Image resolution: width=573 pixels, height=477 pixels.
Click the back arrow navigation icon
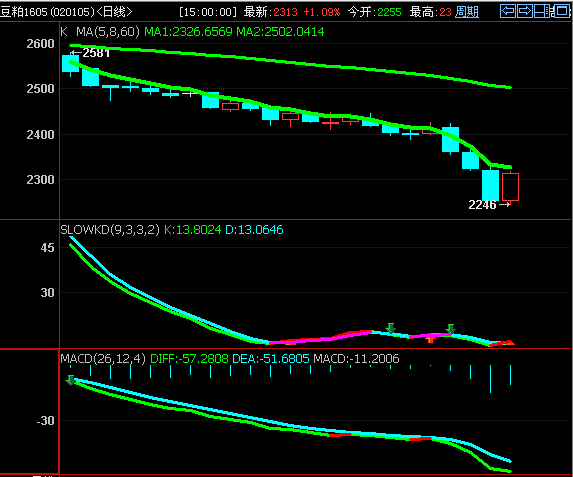pyautogui.click(x=508, y=11)
